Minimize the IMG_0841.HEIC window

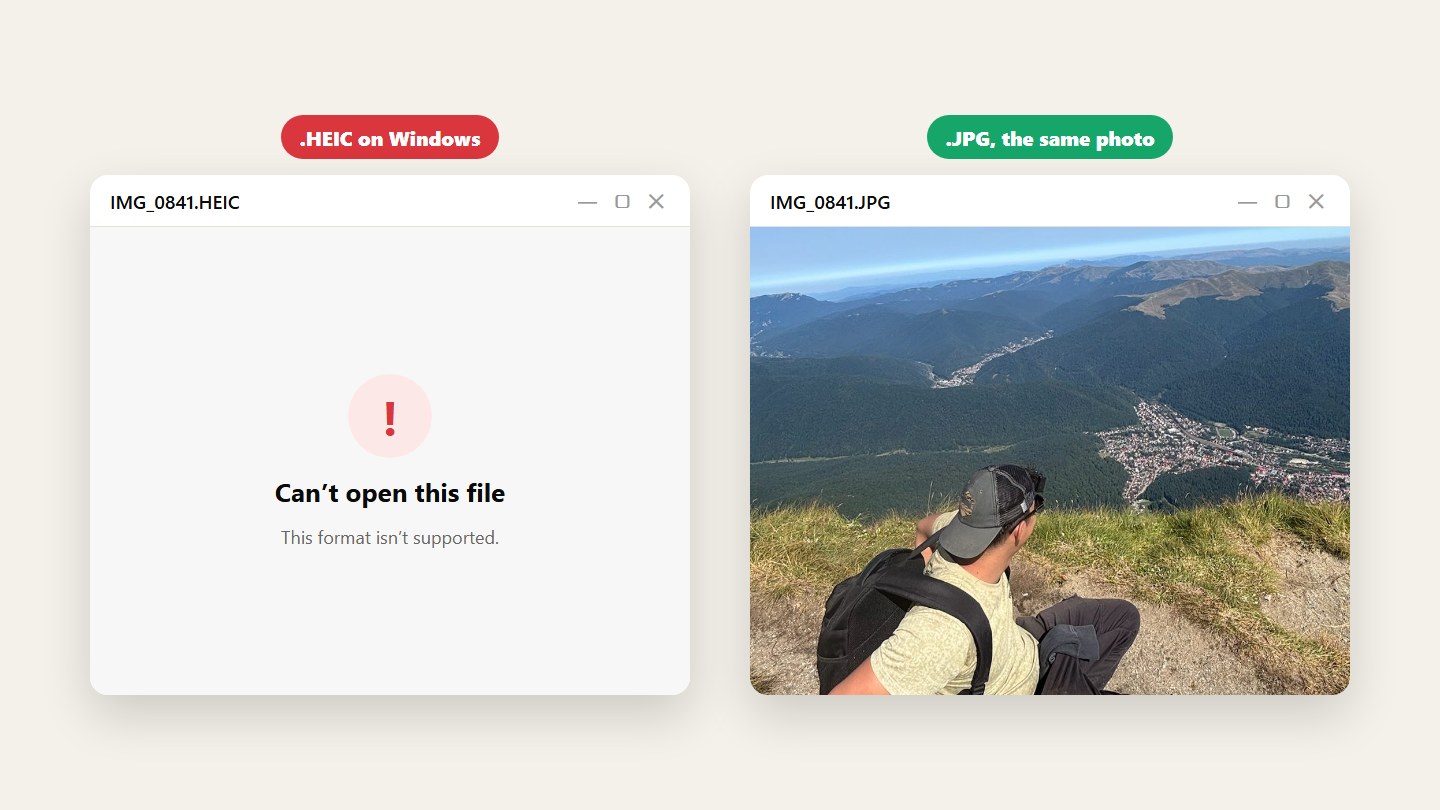pos(587,202)
